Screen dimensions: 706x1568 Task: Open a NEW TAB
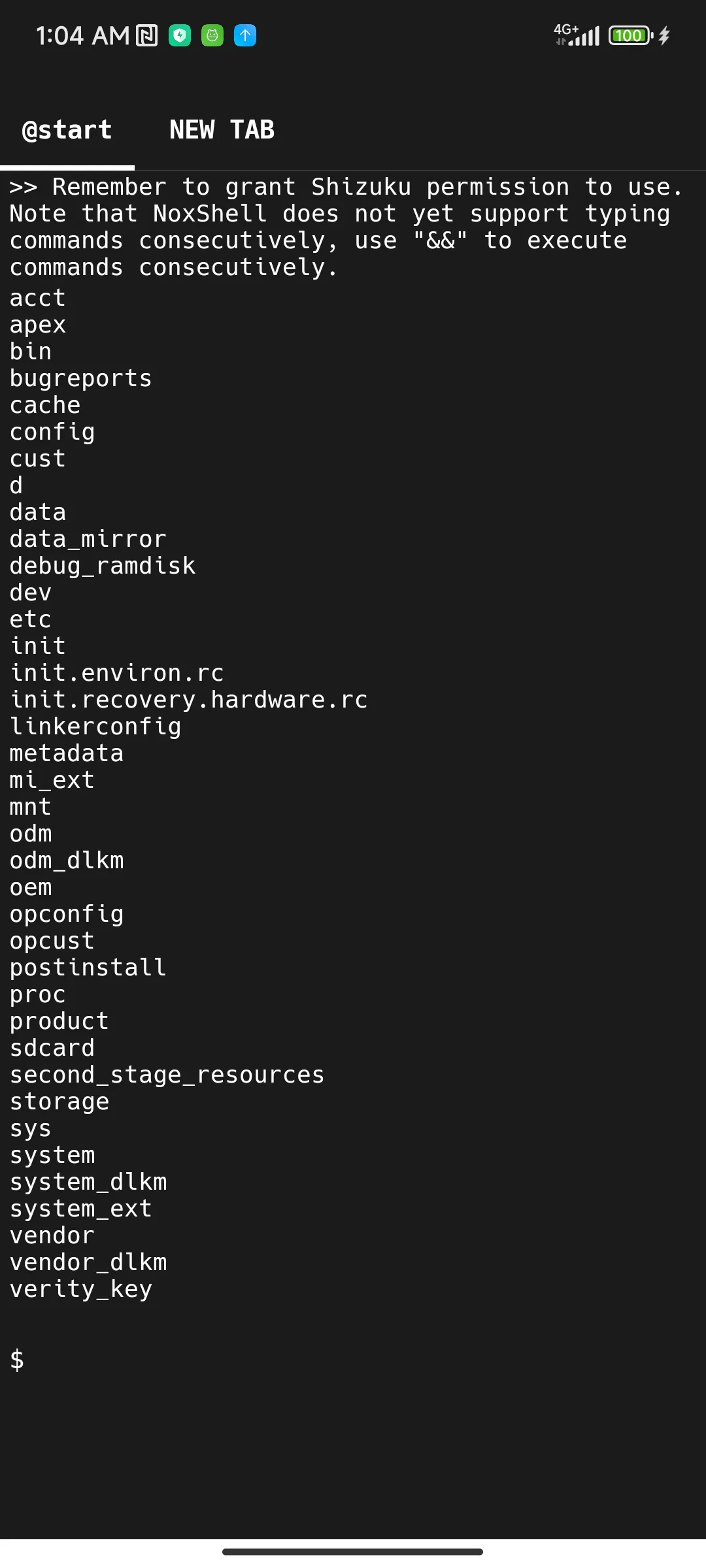pos(222,130)
